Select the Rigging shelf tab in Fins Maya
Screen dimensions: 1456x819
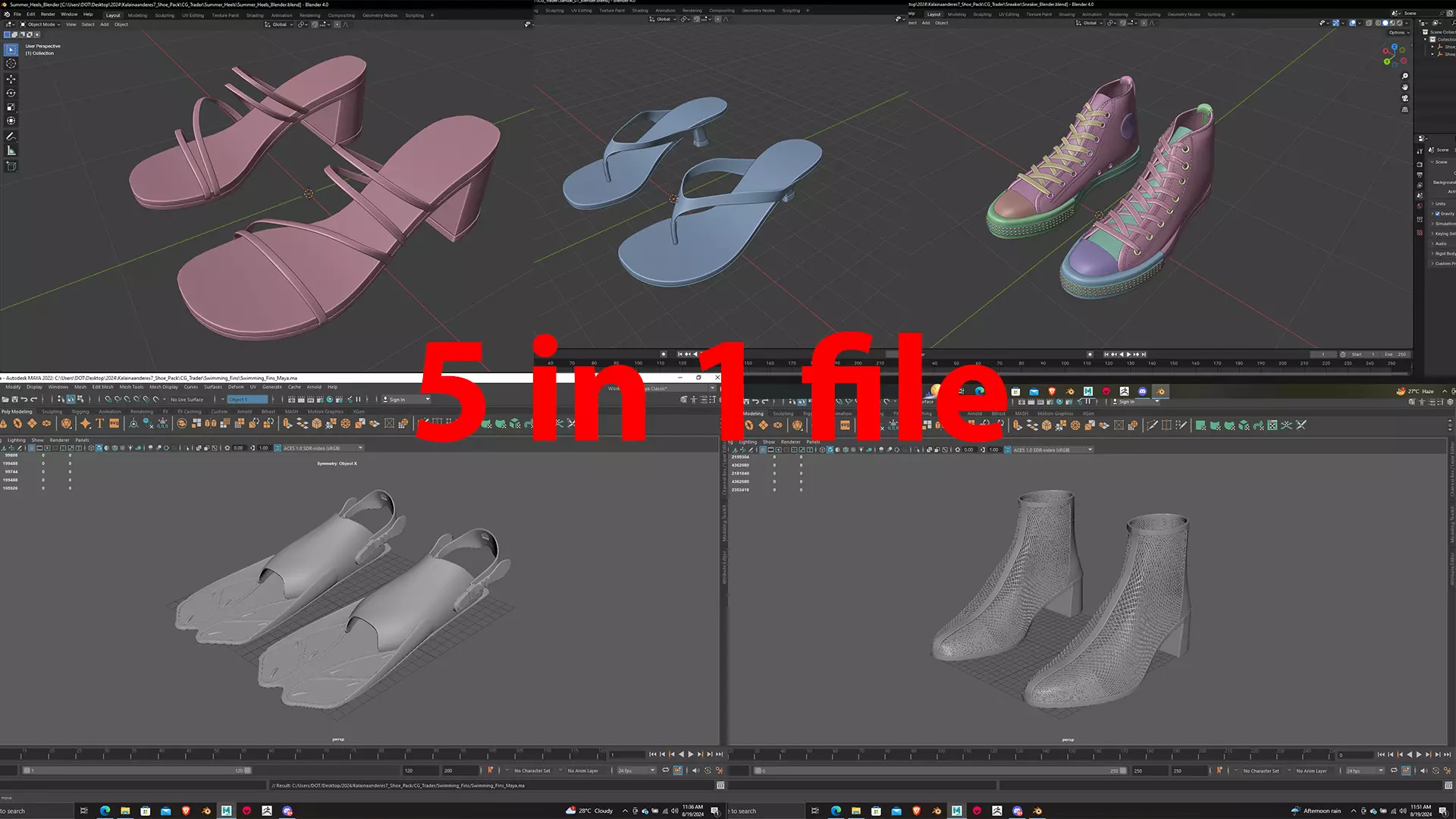pos(80,412)
